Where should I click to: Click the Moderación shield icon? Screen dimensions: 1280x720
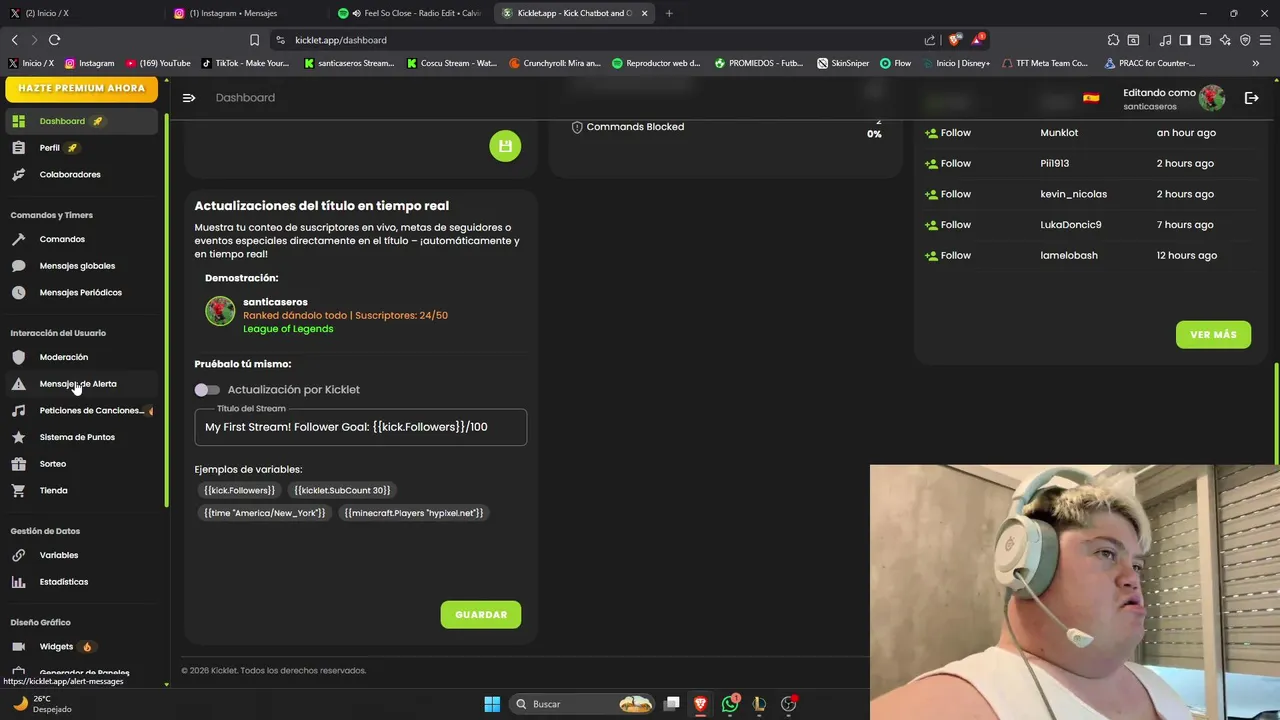coord(18,357)
